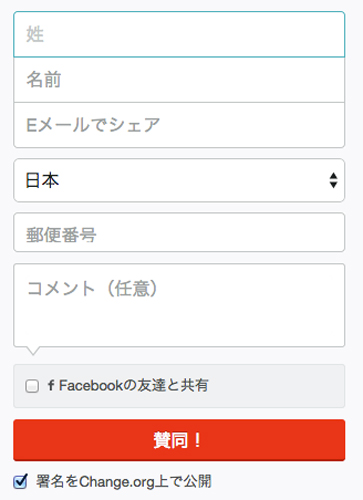Click the 姓 placeholder text
This screenshot has width=363, height=500.
(x=35, y=34)
